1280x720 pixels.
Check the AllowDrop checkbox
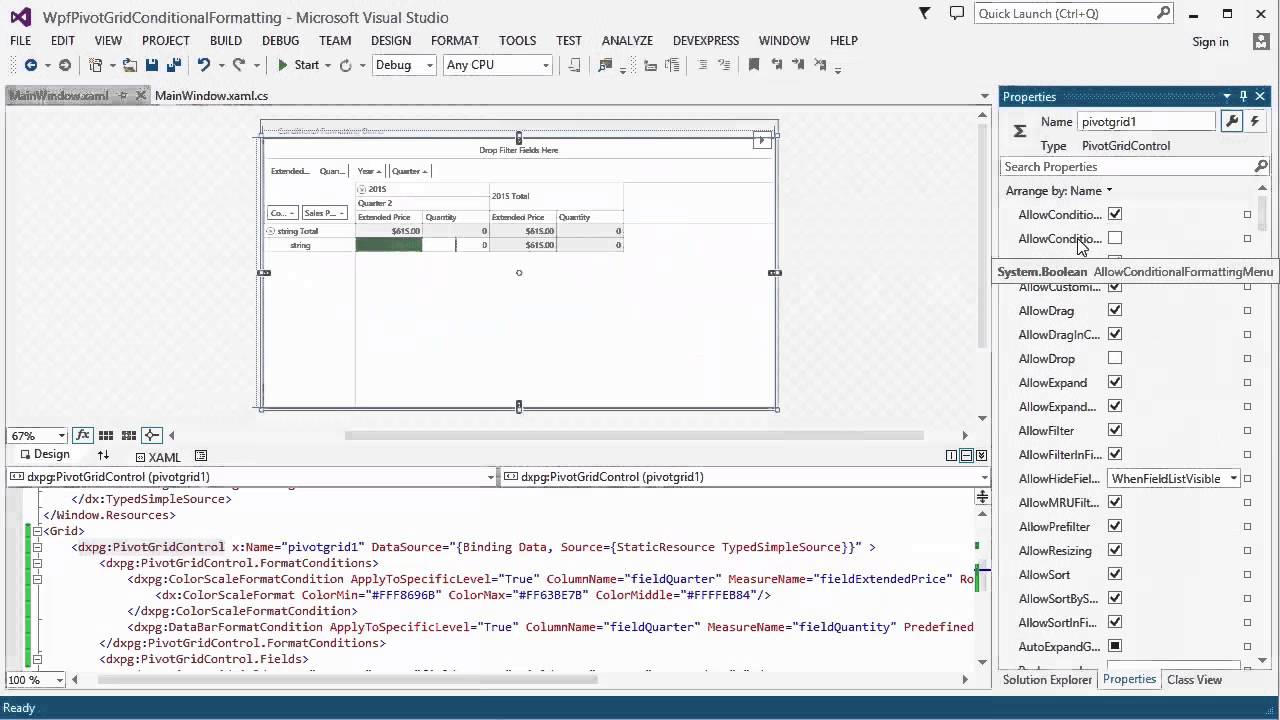pyautogui.click(x=1115, y=358)
